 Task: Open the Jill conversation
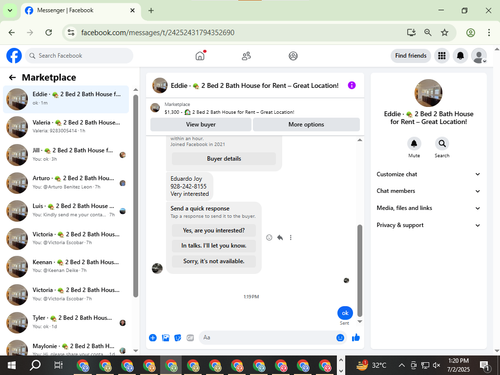tap(66, 155)
